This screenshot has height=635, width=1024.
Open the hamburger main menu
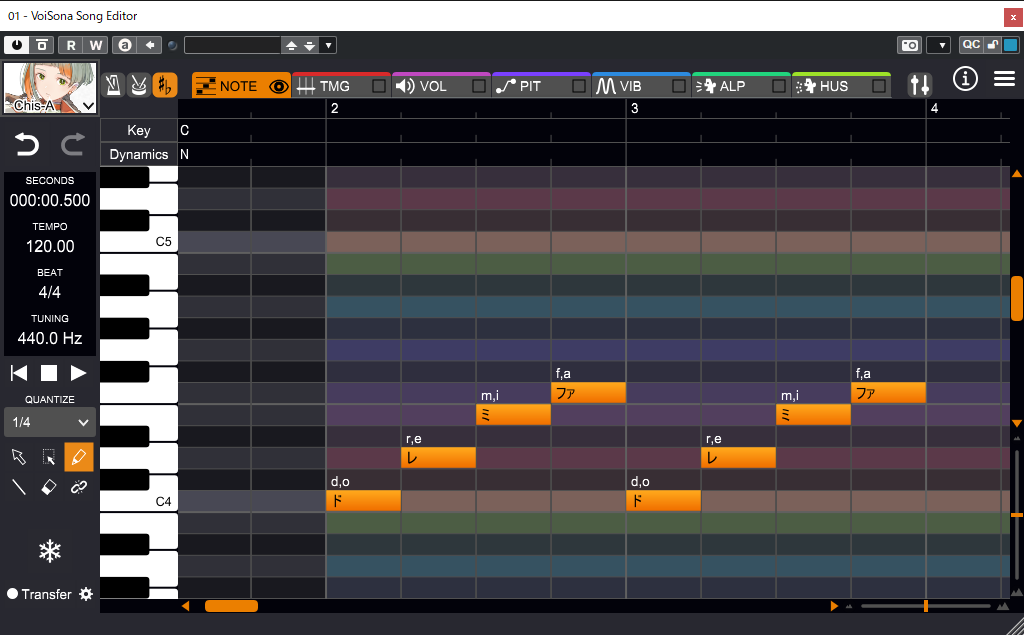[x=1004, y=79]
